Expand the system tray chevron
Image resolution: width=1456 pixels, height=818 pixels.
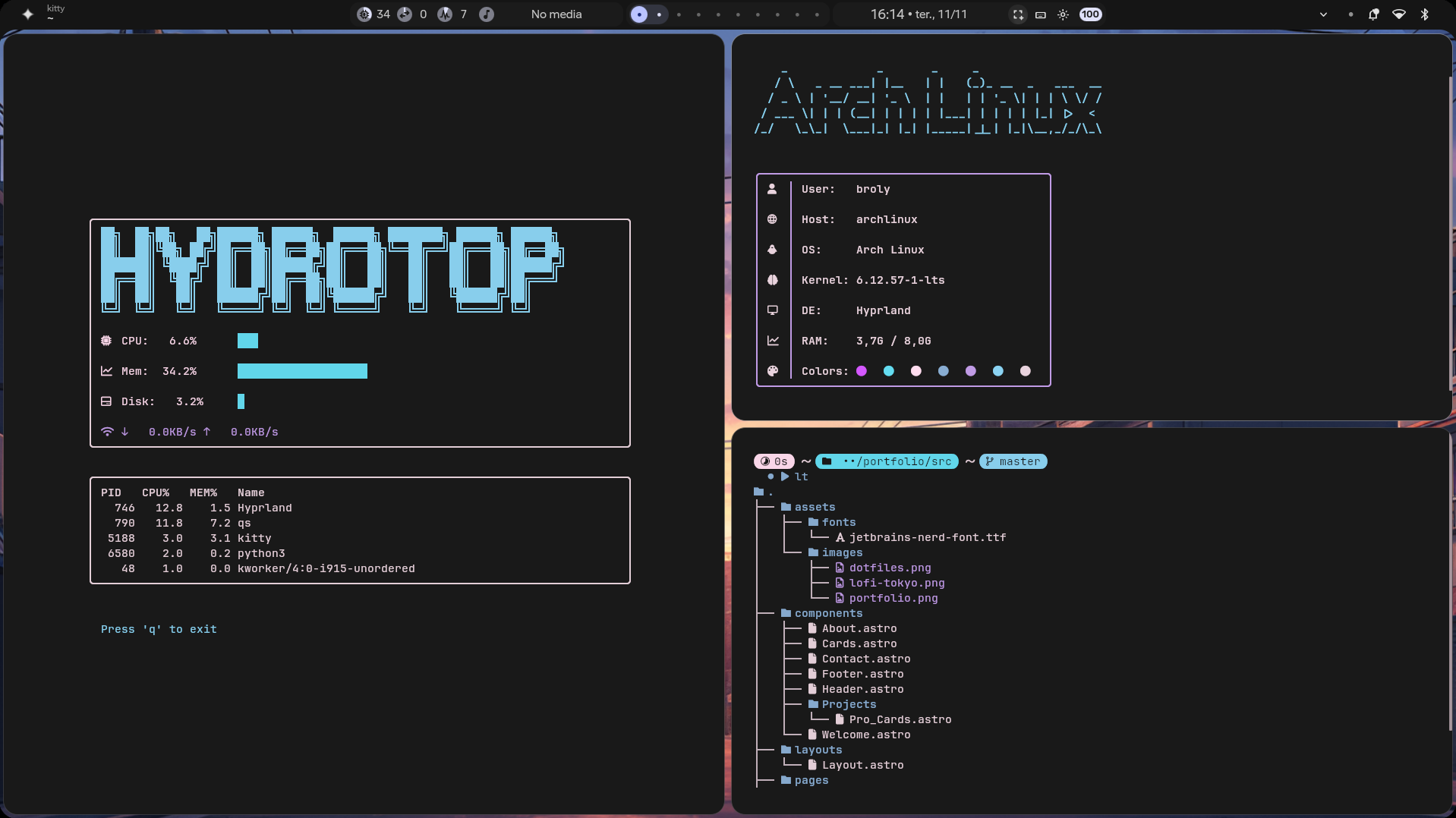pyautogui.click(x=1323, y=14)
